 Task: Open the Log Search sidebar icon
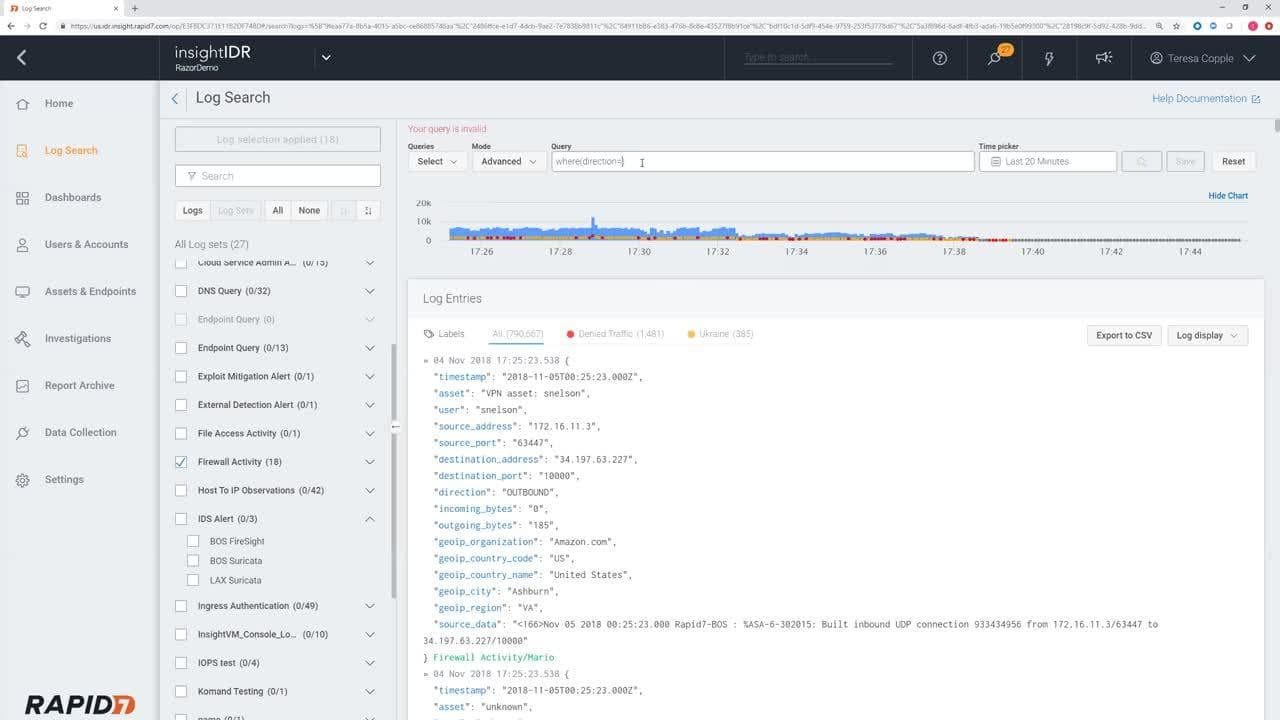point(22,150)
